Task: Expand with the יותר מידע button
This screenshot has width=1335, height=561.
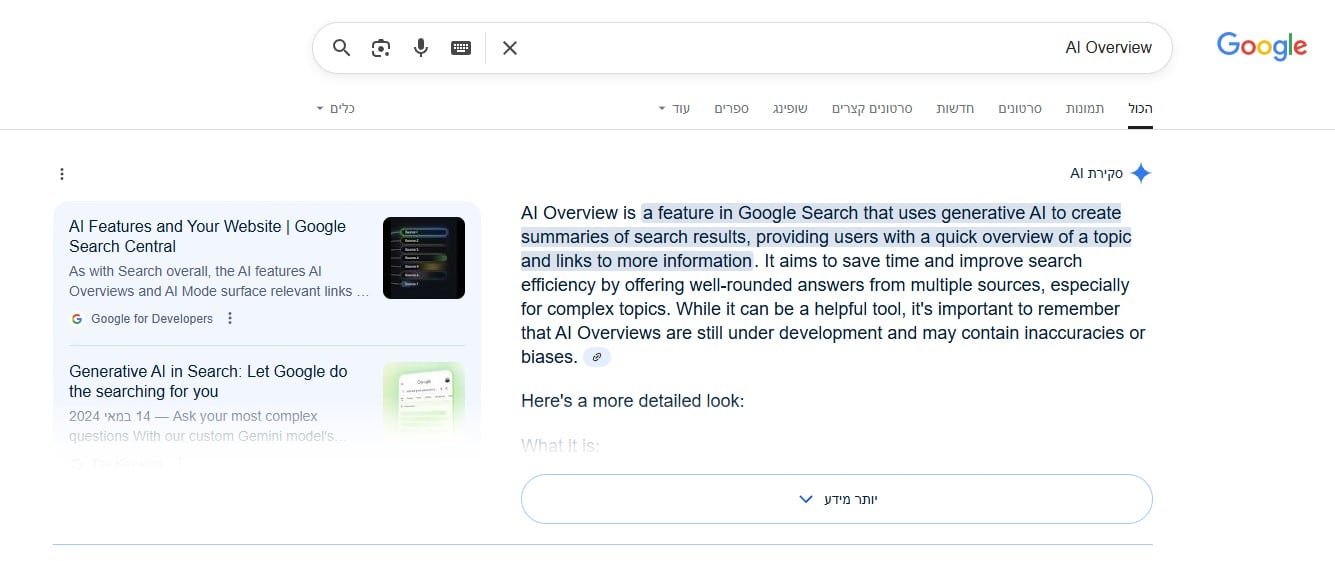Action: point(837,499)
